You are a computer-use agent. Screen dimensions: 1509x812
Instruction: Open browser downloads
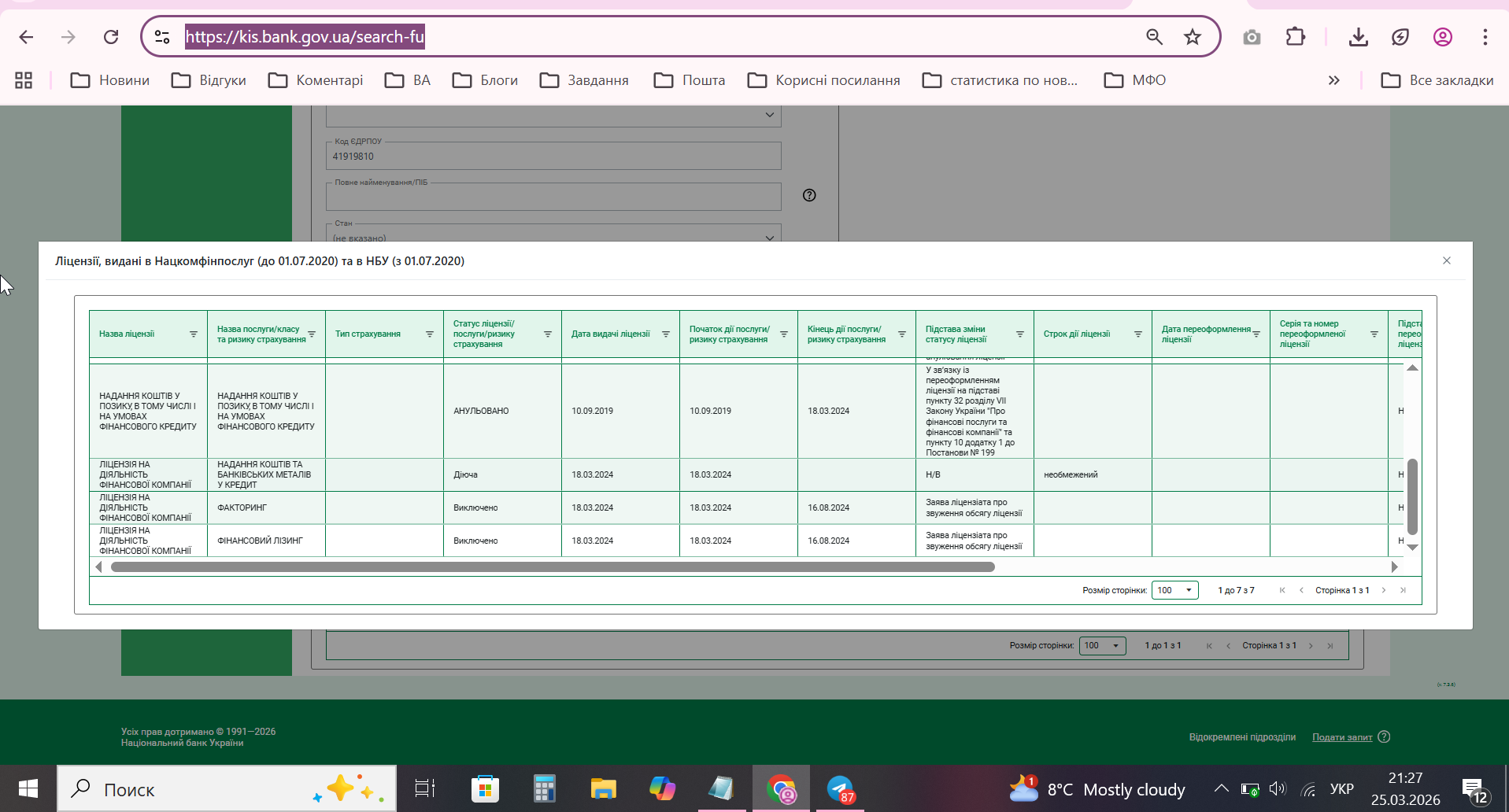[1359, 37]
